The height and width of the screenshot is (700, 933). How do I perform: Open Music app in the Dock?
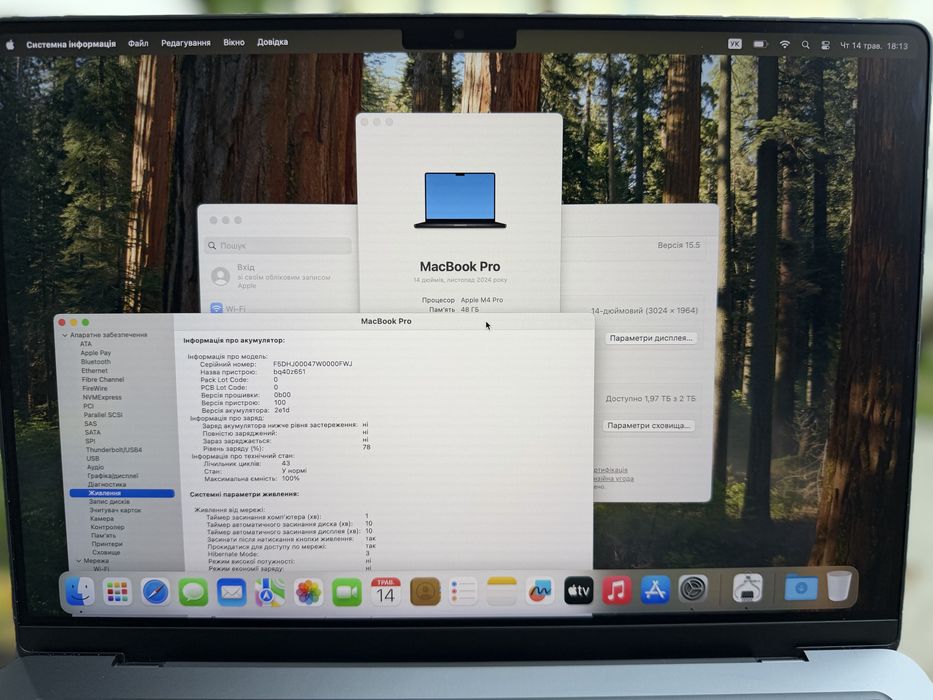616,590
